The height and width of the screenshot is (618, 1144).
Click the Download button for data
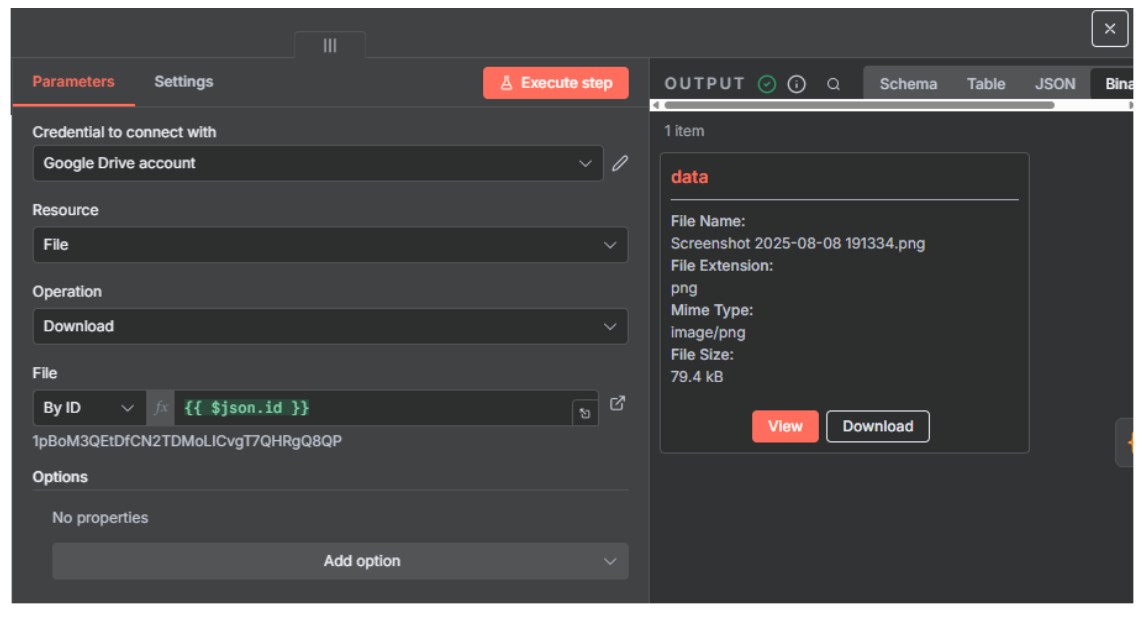tap(878, 427)
